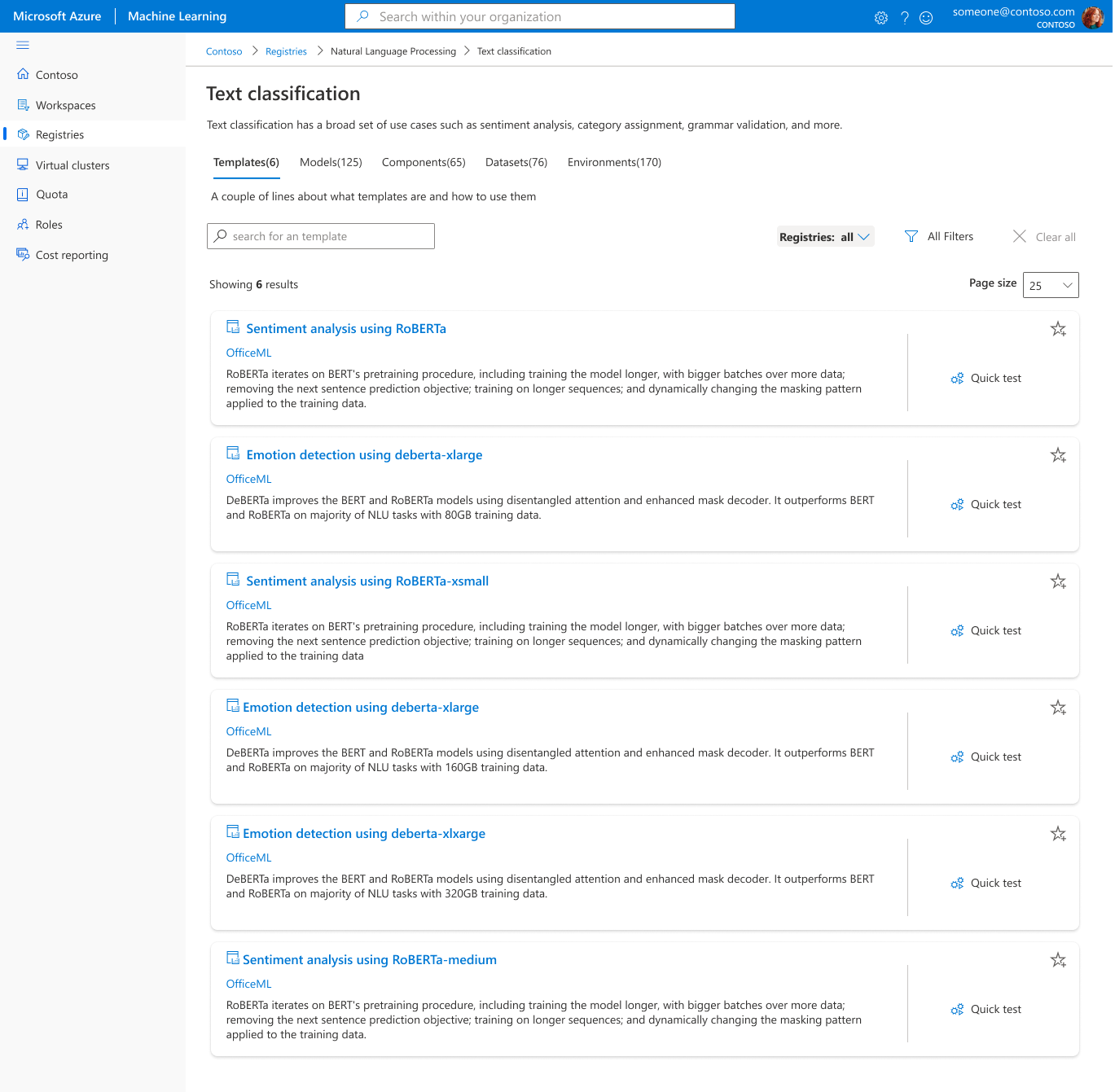Click the X icon beside Clear all
1115x1092 pixels.
(x=1020, y=236)
